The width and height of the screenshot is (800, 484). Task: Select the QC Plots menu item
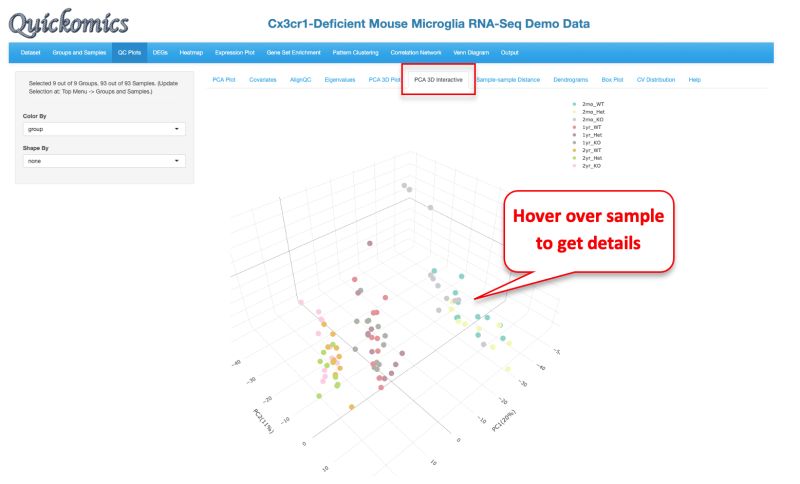[x=129, y=53]
